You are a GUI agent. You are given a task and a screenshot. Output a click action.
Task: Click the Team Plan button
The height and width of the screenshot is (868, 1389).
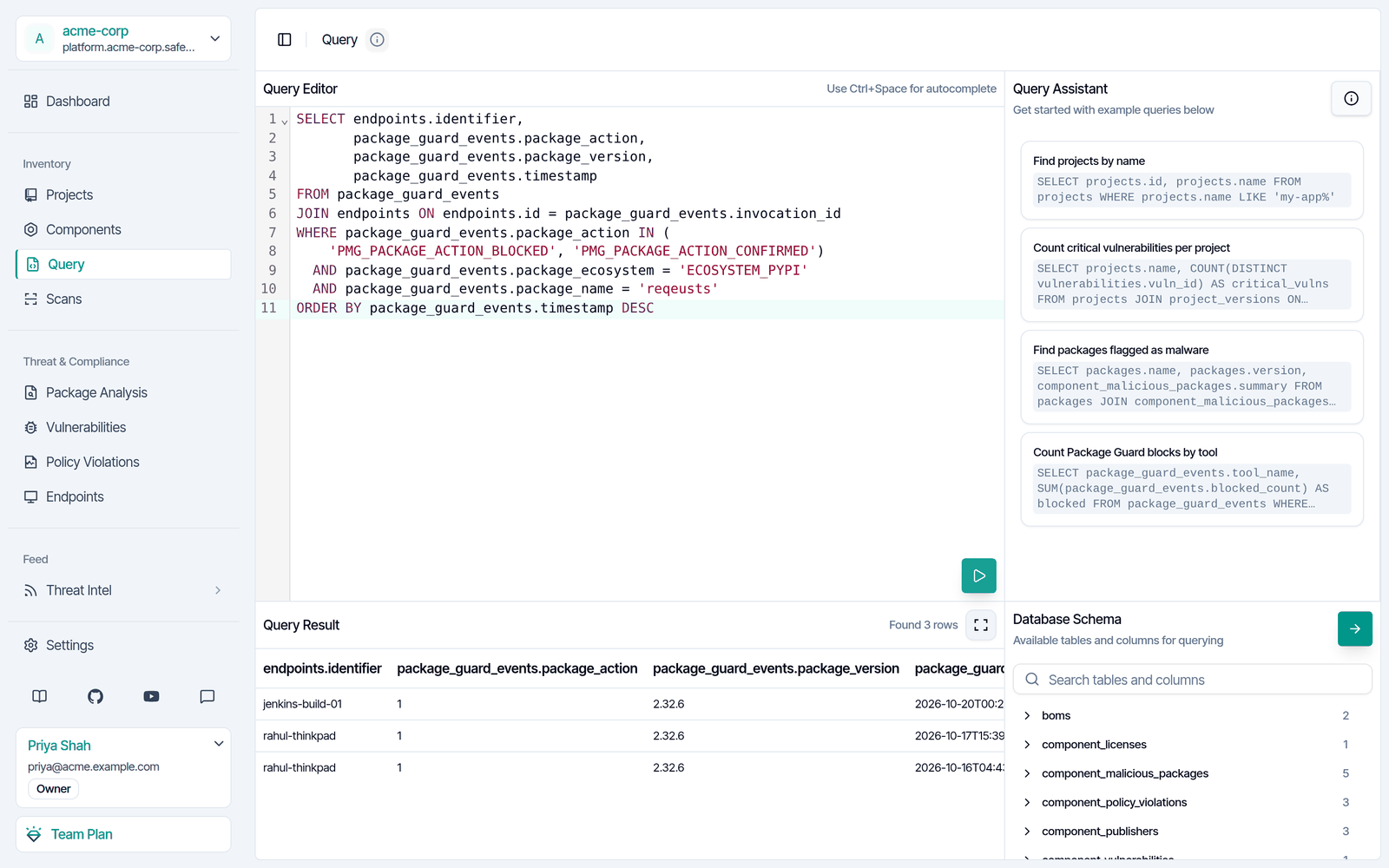pyautogui.click(x=123, y=835)
